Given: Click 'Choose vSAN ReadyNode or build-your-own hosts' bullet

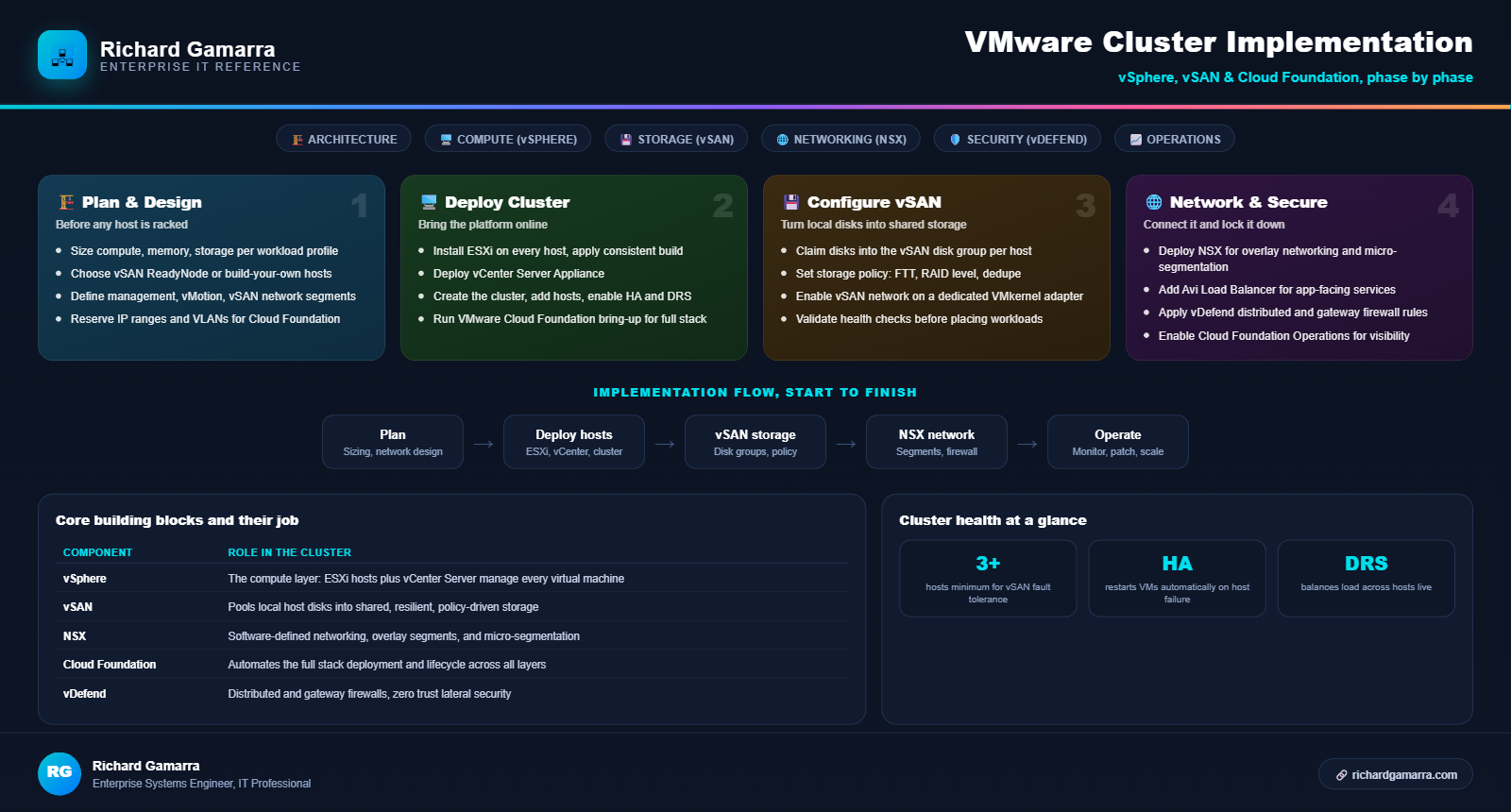Looking at the screenshot, I should click(x=201, y=274).
